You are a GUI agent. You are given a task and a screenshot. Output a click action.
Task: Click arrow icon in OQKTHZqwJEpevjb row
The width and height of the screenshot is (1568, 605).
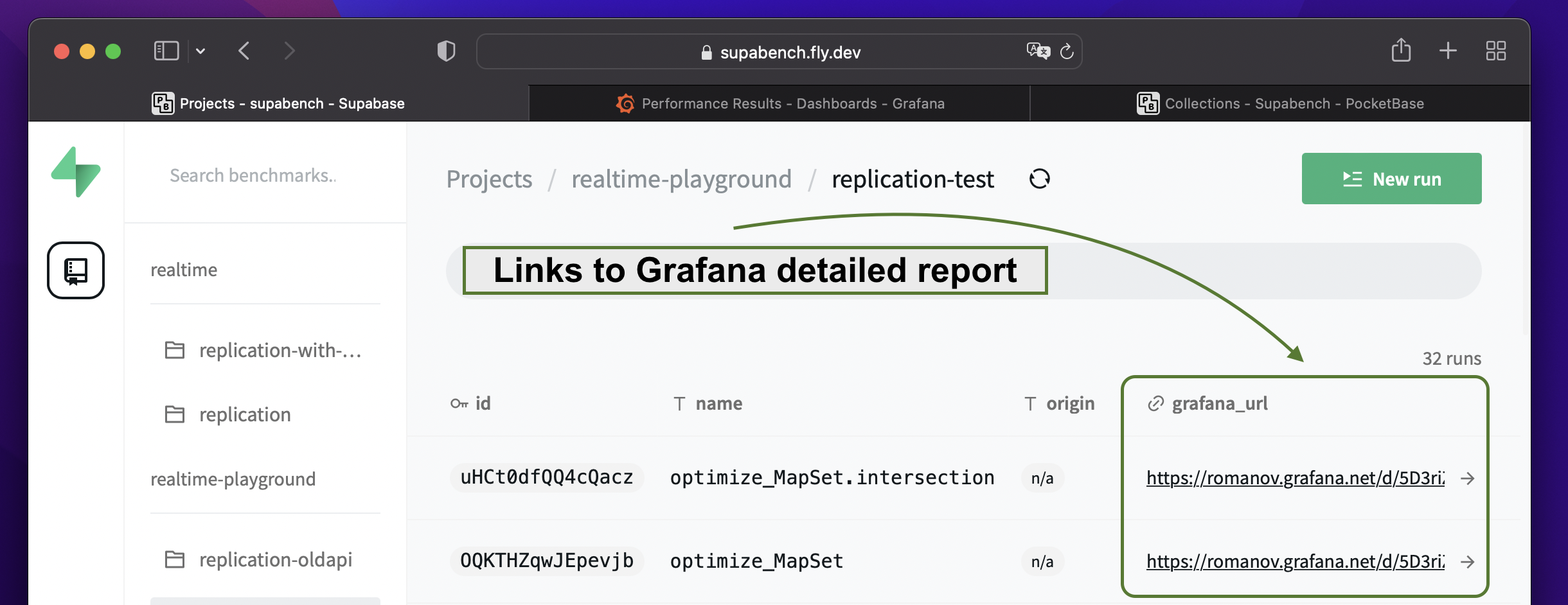pos(1467,562)
